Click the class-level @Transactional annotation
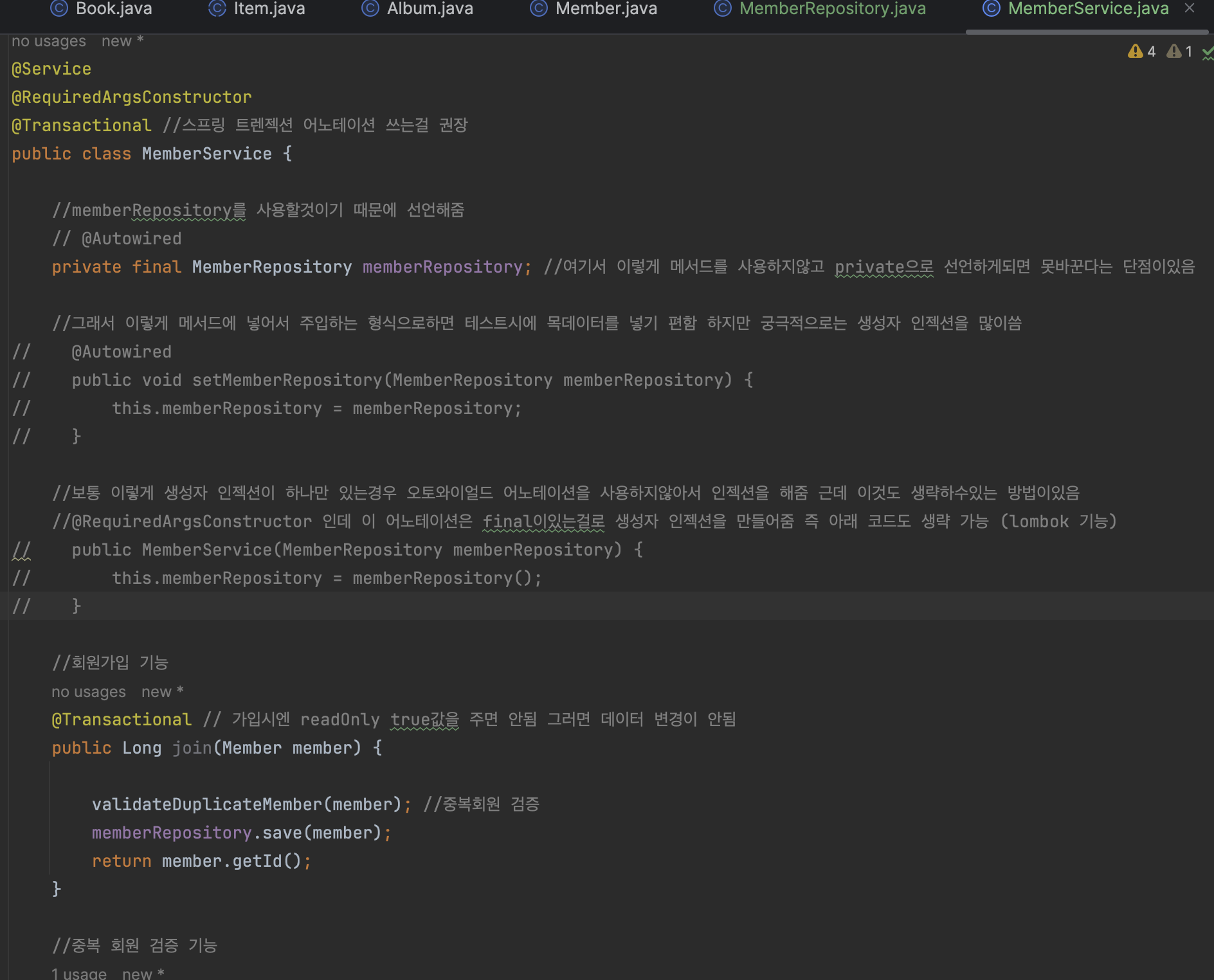Screen dimensions: 1214x980 point(82,125)
